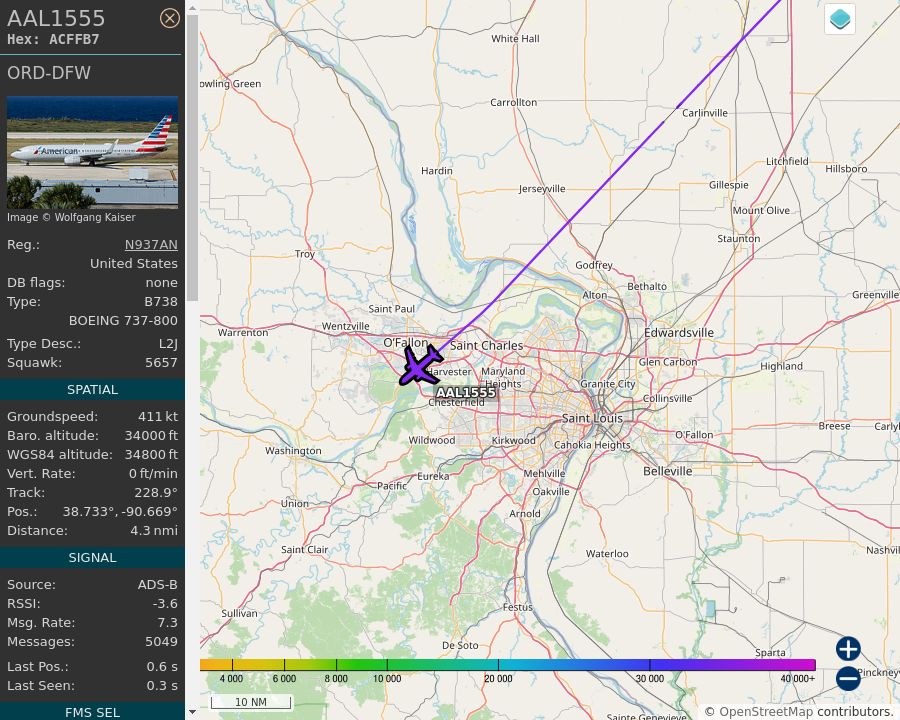900x720 pixels.
Task: Zoom out on the map
Action: 848,678
